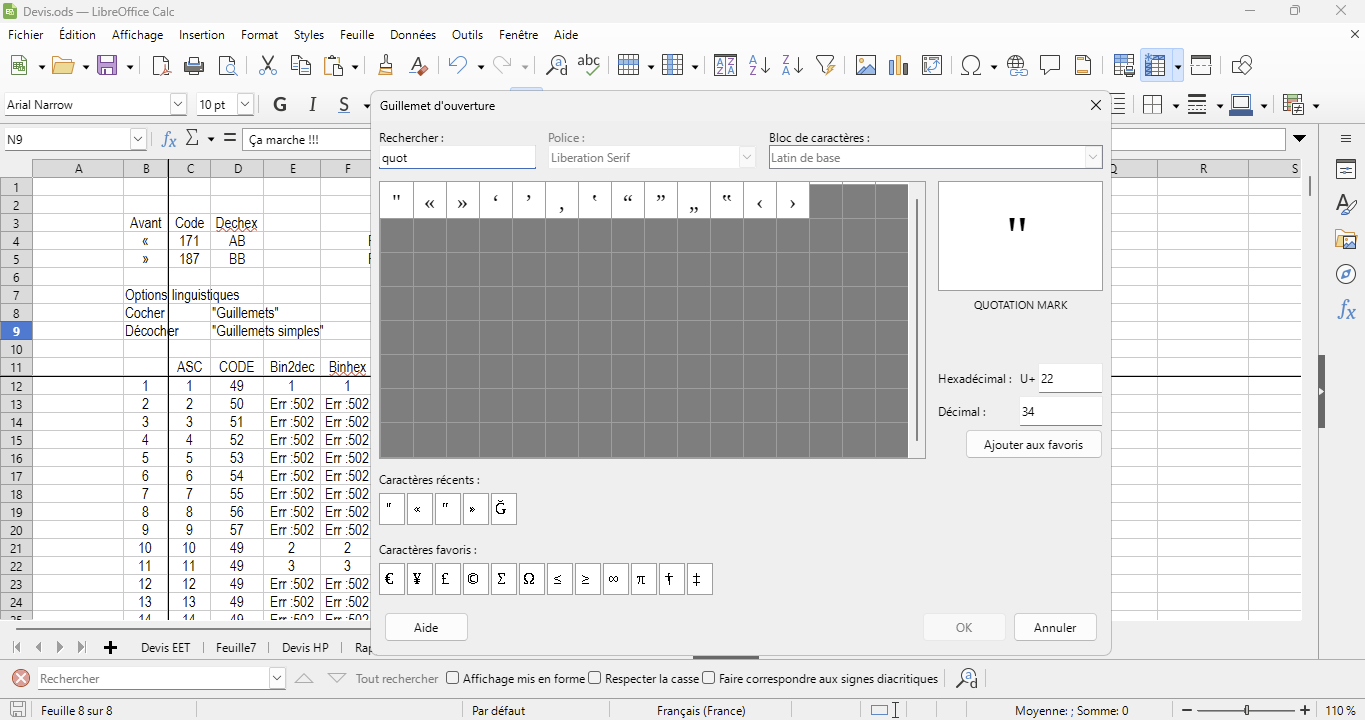
Task: Toggle Affichage mis en forme checkbox
Action: (x=453, y=678)
